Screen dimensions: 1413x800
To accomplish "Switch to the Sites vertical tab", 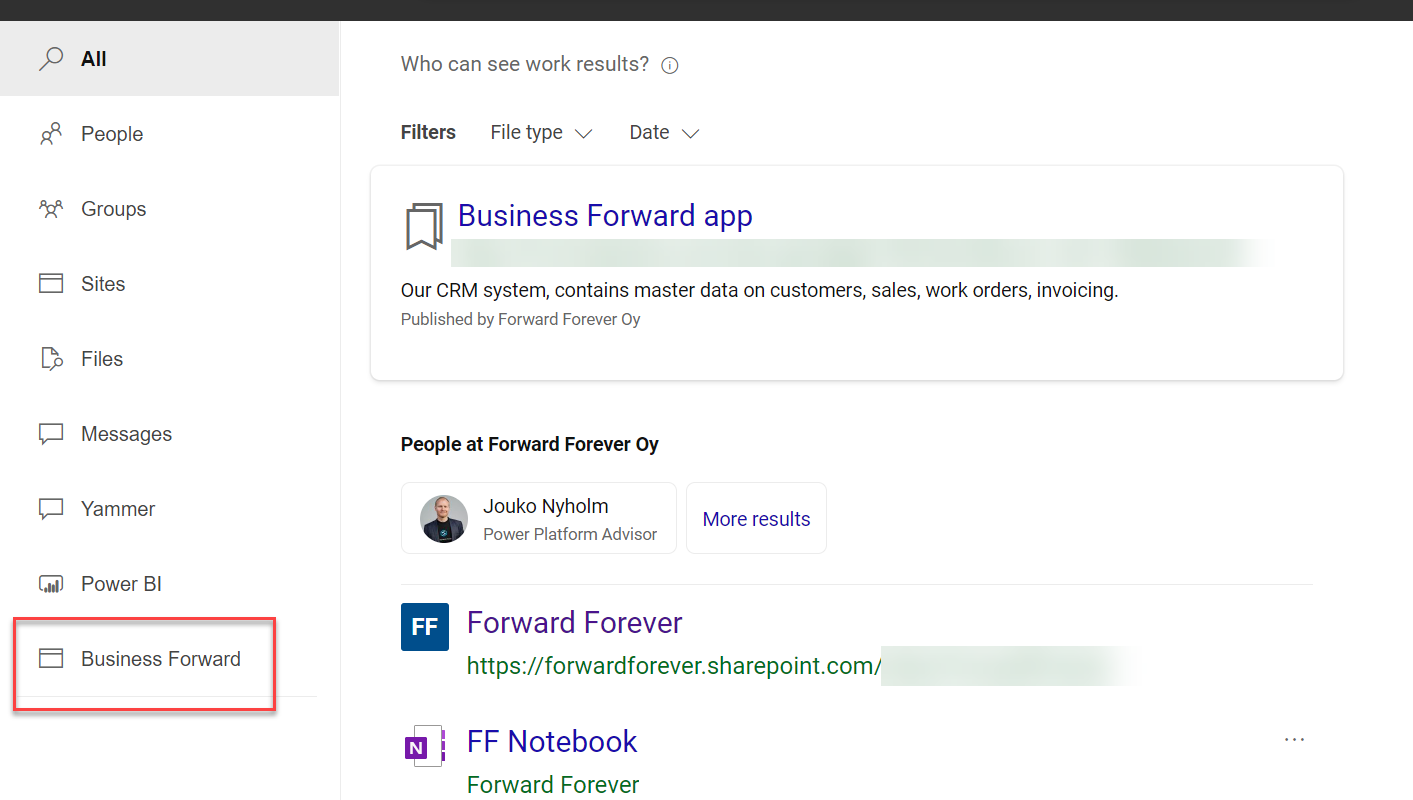I will pos(103,284).
